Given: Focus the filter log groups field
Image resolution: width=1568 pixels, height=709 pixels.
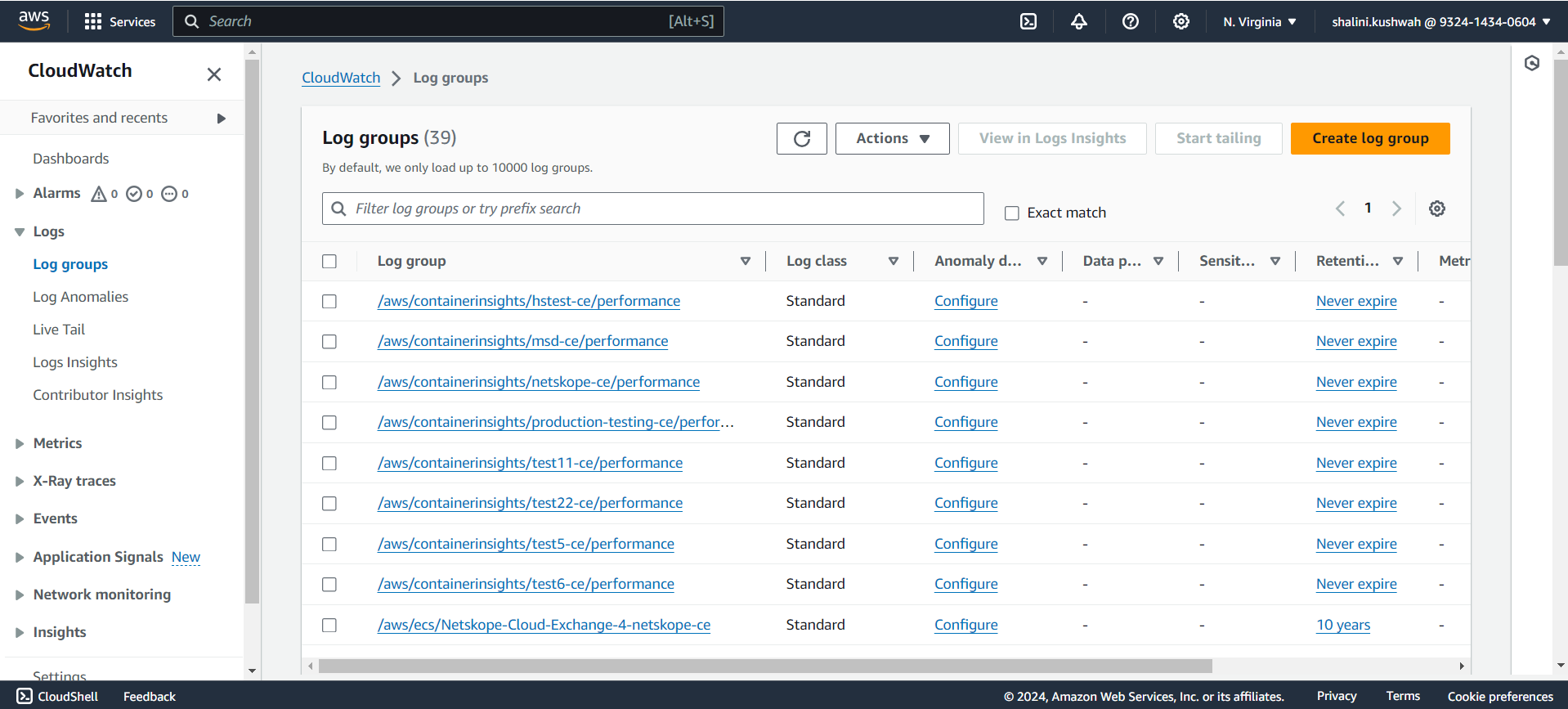Looking at the screenshot, I should (652, 209).
